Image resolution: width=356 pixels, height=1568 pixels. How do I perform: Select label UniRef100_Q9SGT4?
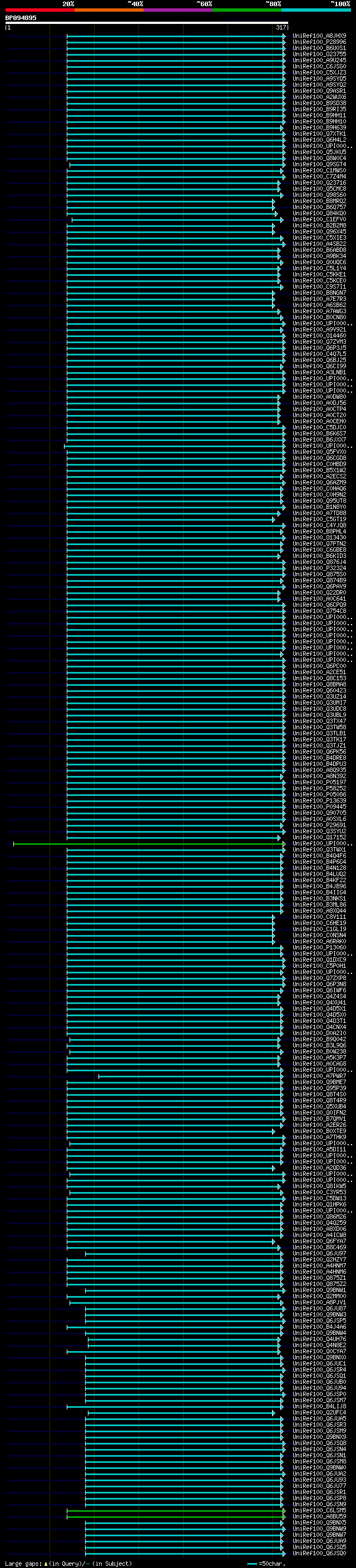(x=319, y=164)
